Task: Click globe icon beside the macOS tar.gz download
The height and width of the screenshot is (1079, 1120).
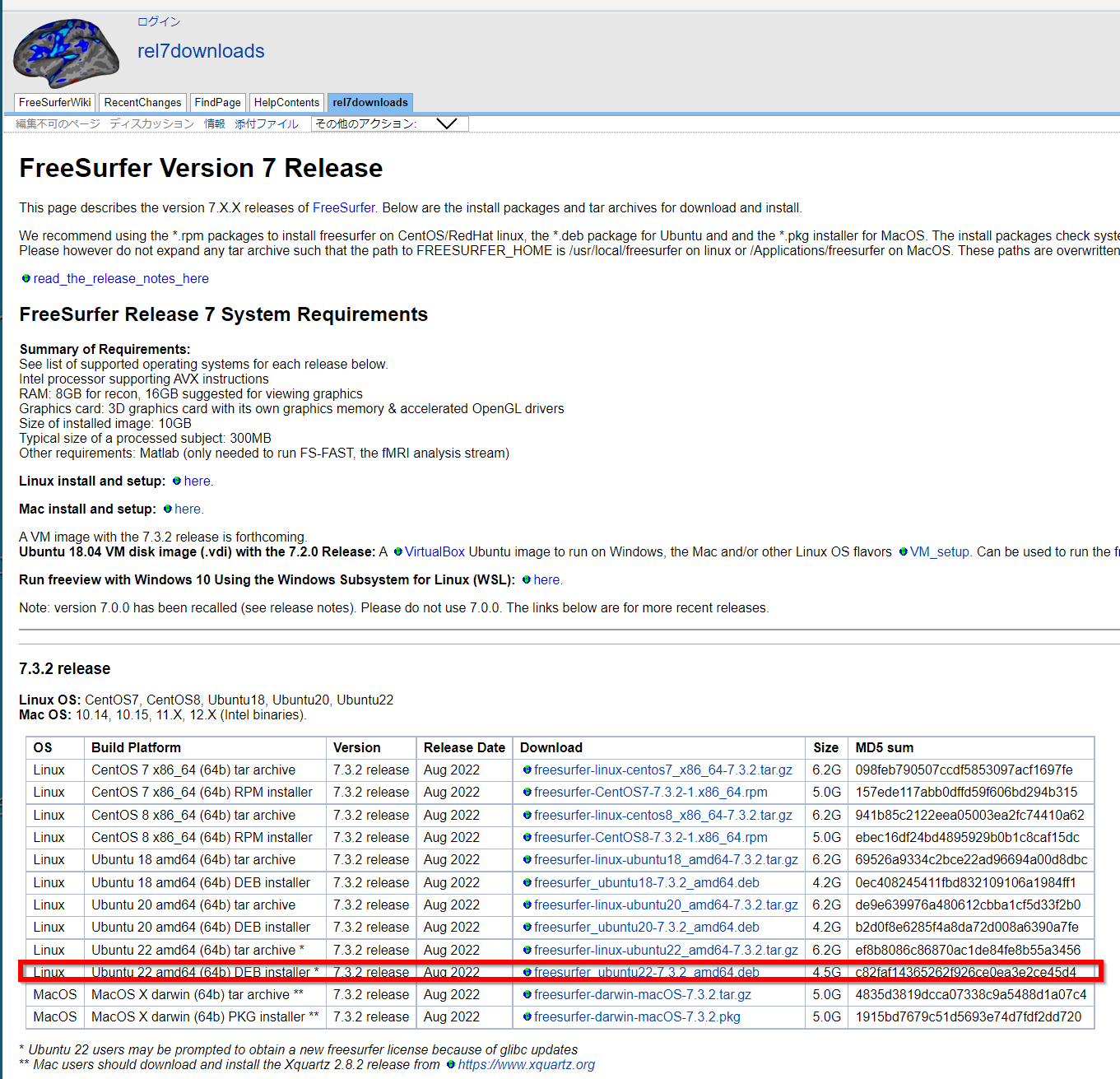Action: pos(527,994)
